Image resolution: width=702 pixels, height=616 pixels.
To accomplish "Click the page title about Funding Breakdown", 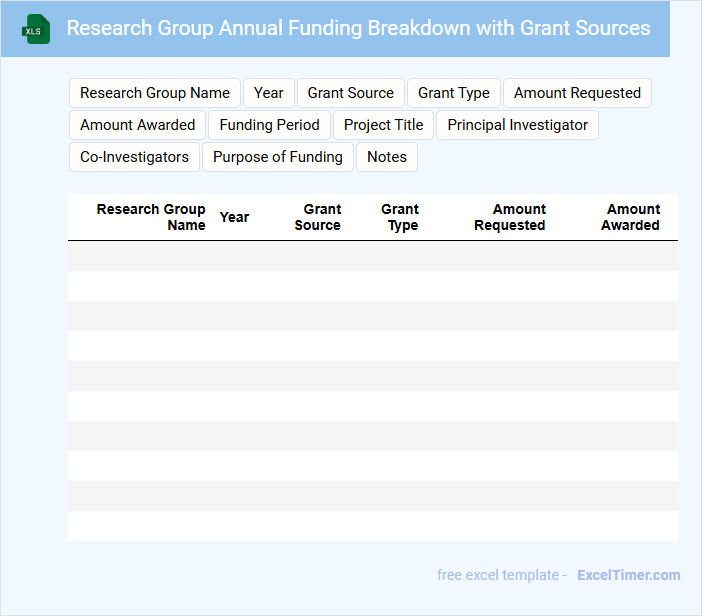I will point(358,28).
